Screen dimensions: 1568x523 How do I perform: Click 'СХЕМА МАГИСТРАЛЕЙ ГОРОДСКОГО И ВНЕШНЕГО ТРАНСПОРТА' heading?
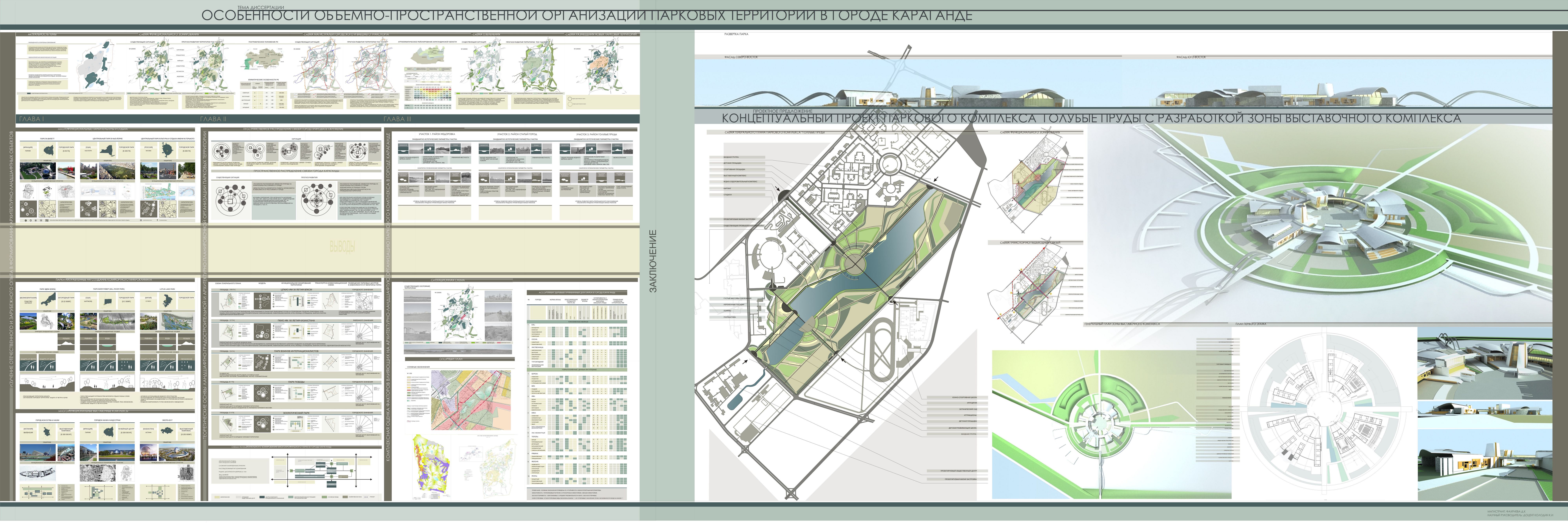[x=346, y=35]
